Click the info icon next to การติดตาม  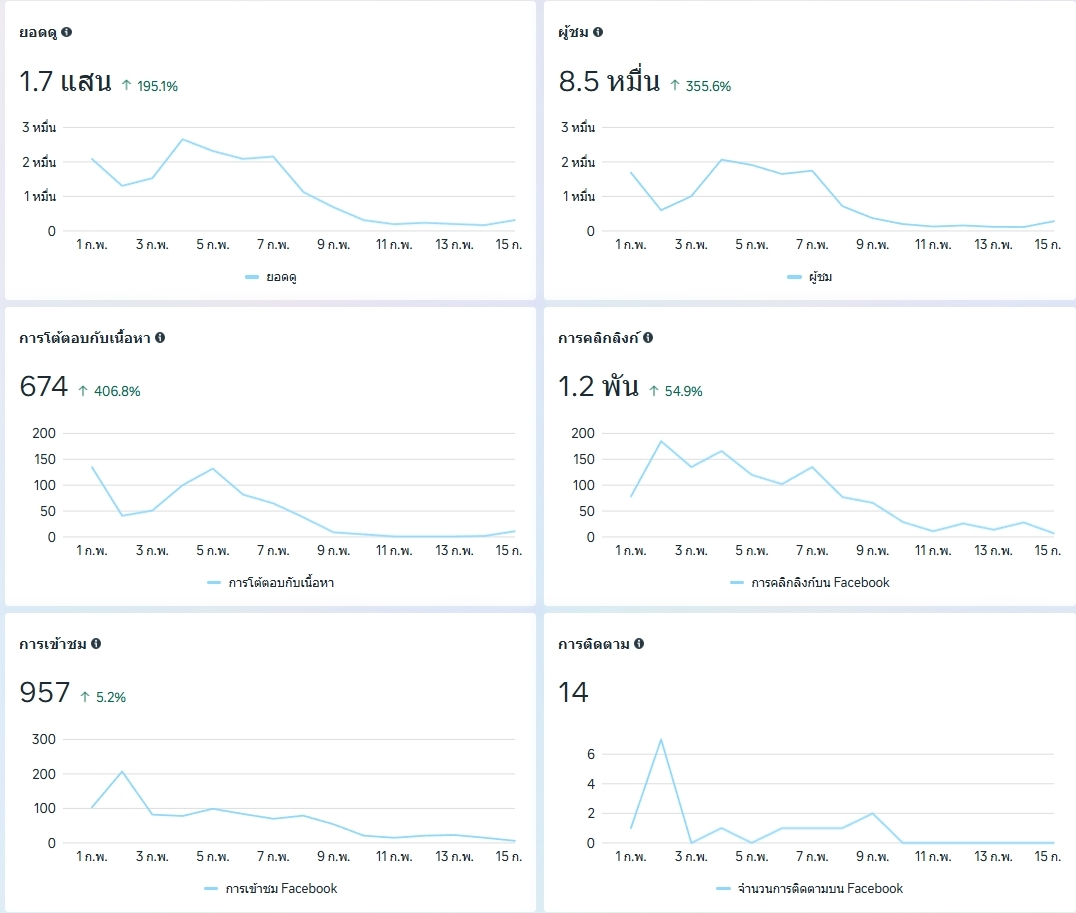638,644
